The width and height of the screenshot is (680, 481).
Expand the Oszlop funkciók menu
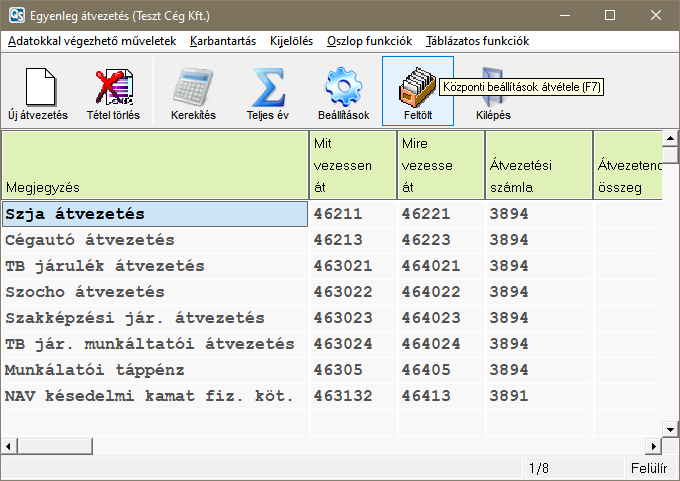point(369,41)
